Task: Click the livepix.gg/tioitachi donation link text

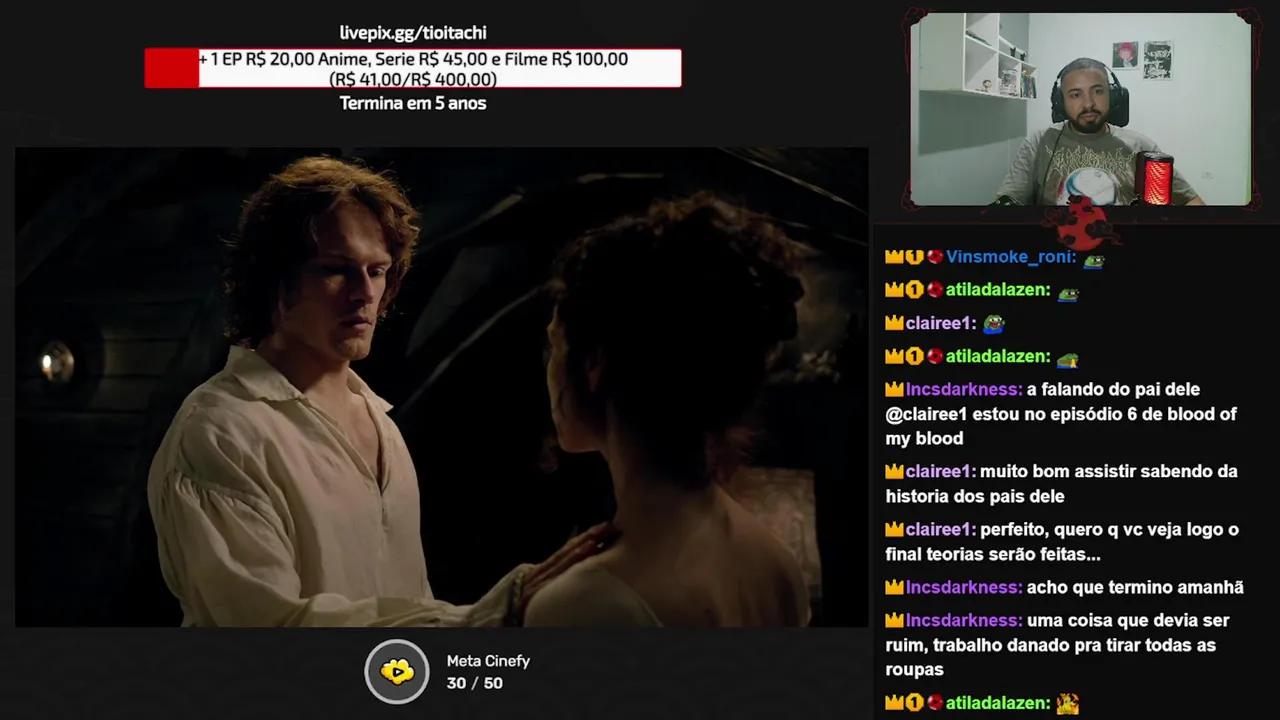Action: (x=413, y=33)
